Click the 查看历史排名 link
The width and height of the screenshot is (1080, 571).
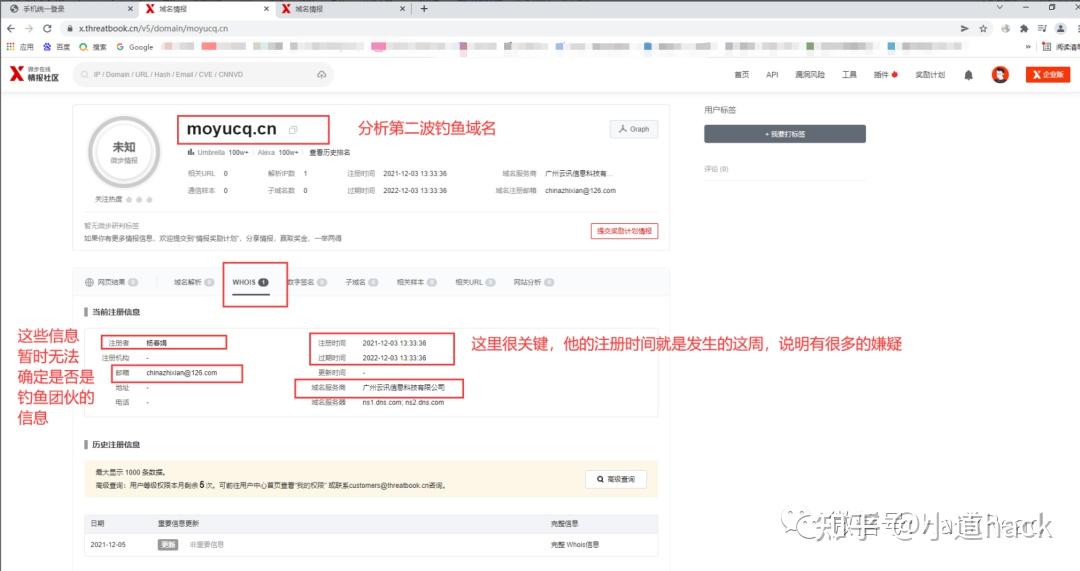click(329, 152)
